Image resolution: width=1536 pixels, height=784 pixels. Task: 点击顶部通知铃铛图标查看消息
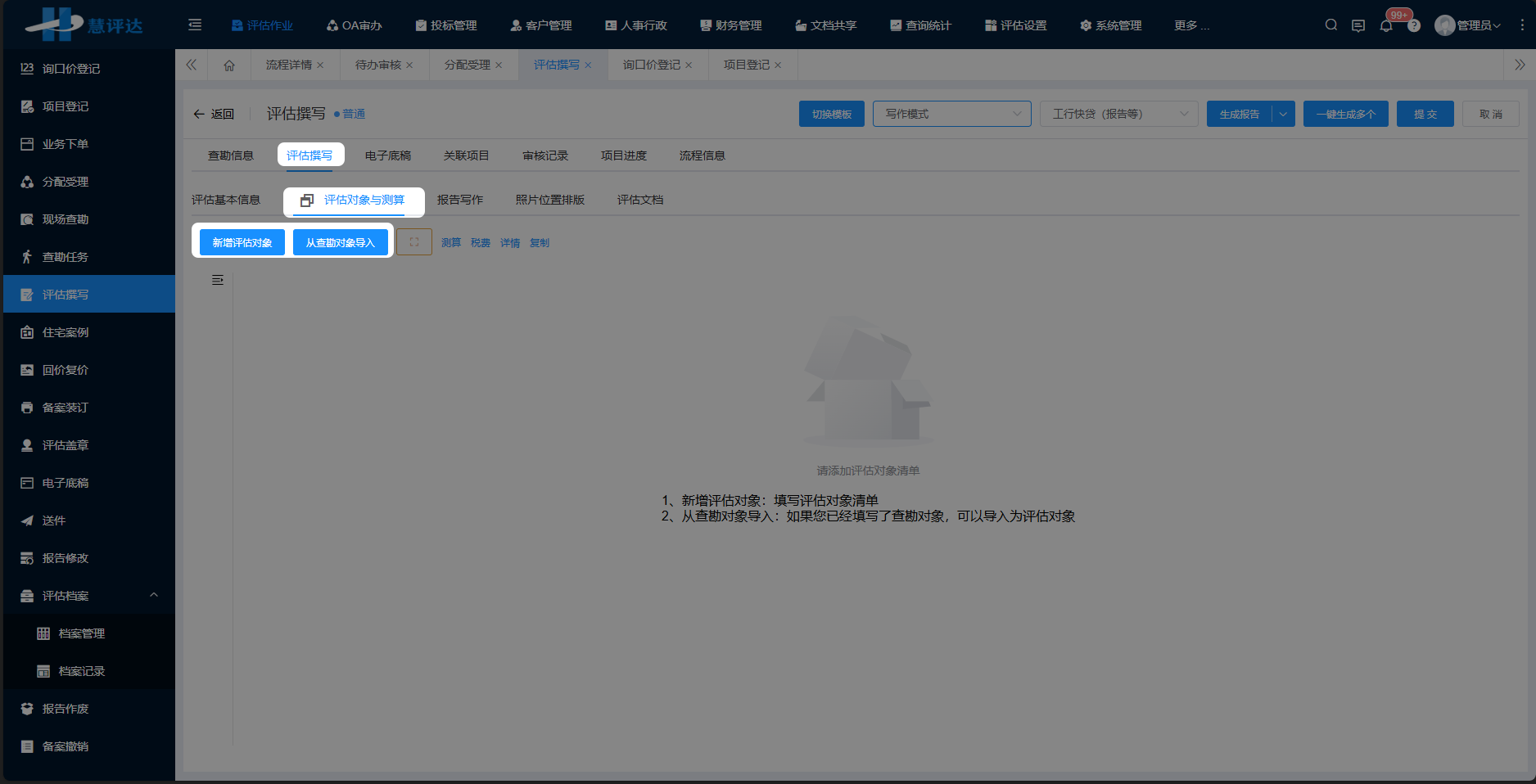(x=1386, y=25)
